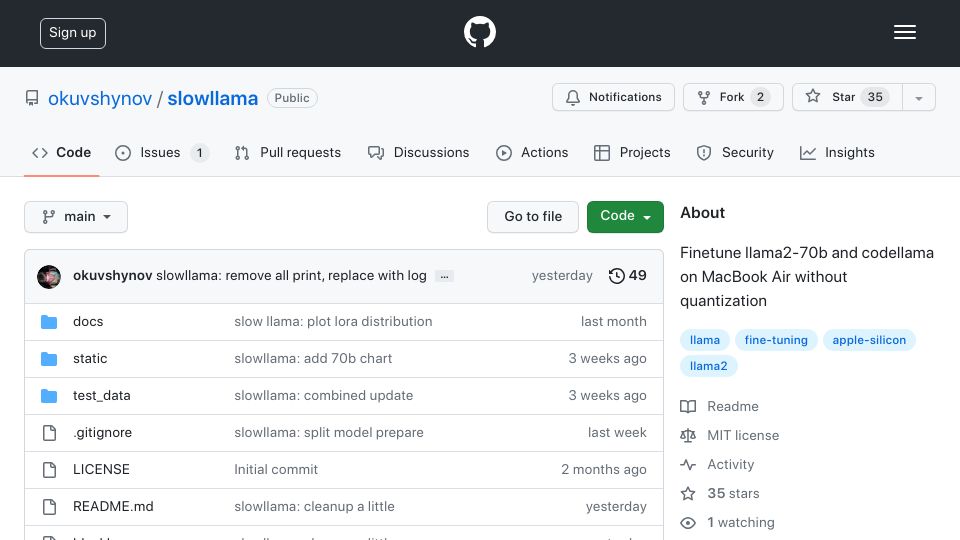Open the static folder
The image size is (960, 540).
click(x=90, y=358)
